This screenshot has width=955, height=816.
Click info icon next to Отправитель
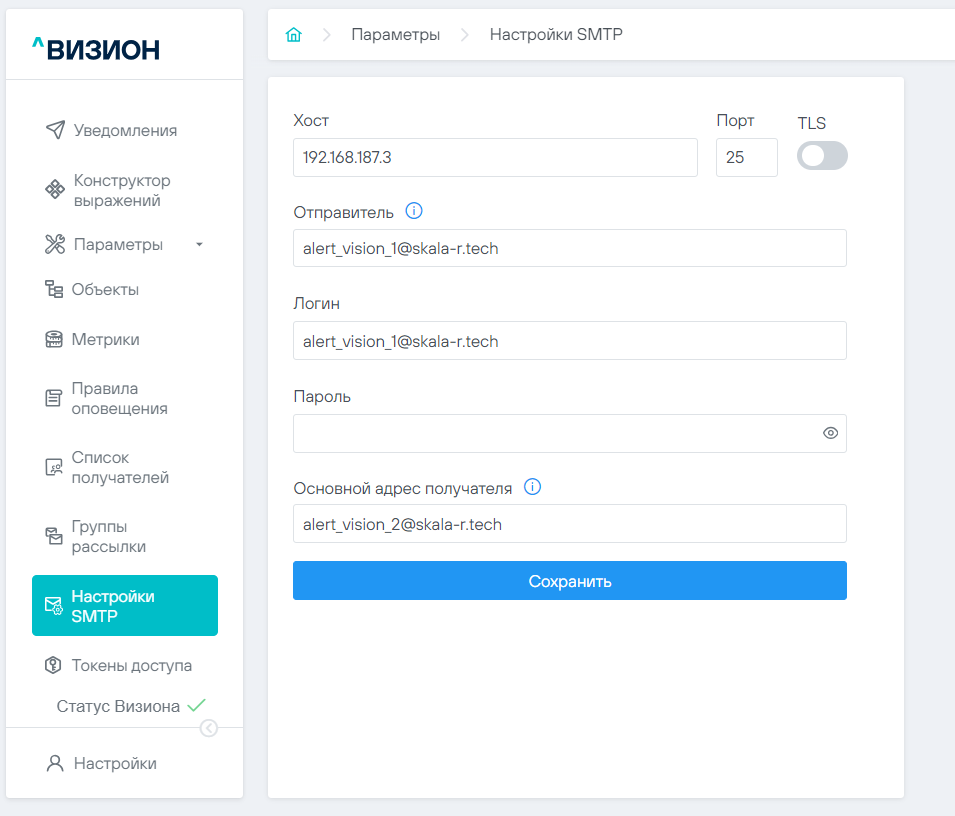414,211
